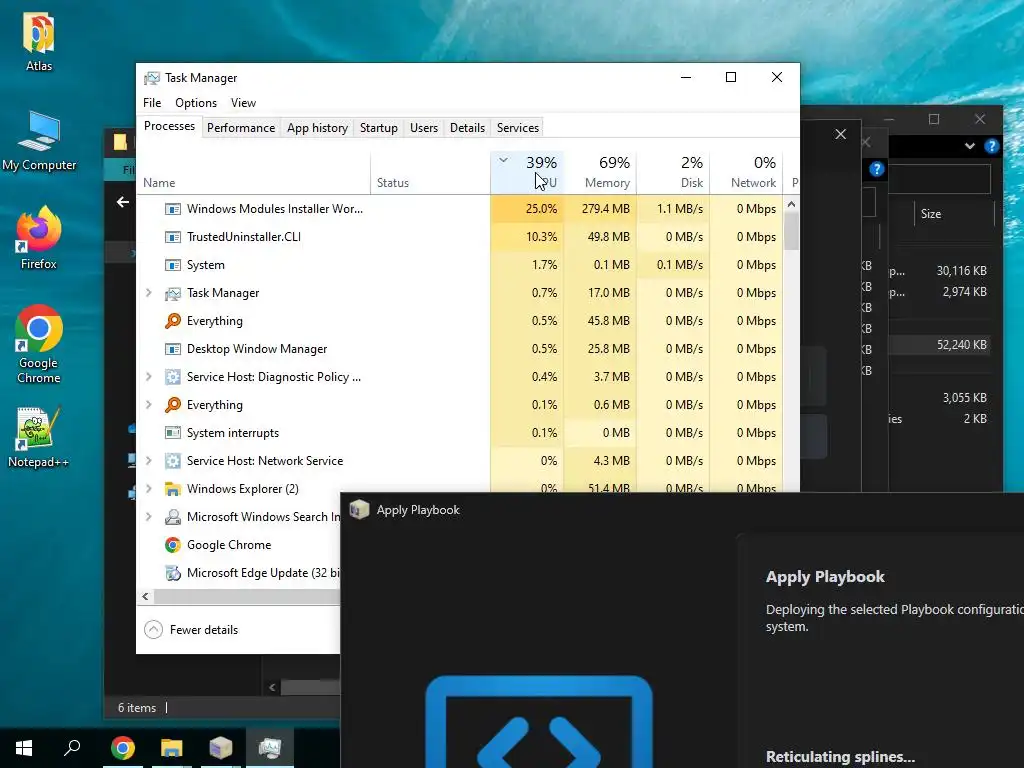Image resolution: width=1024 pixels, height=768 pixels.
Task: Click the 10.3% CPU value for TrustedUninstaller
Action: 527,237
